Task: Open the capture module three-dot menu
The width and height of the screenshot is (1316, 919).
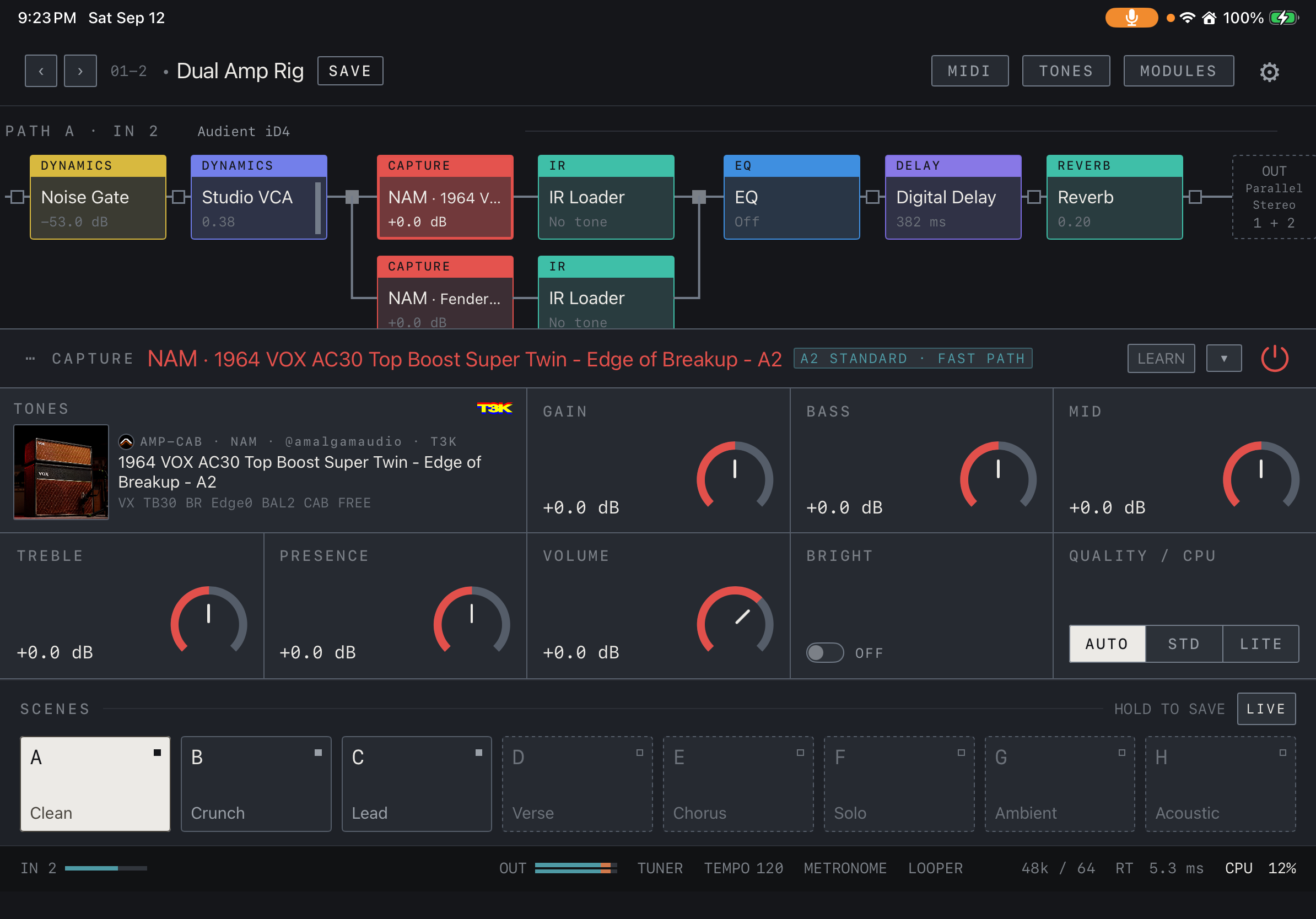Action: pyautogui.click(x=30, y=359)
